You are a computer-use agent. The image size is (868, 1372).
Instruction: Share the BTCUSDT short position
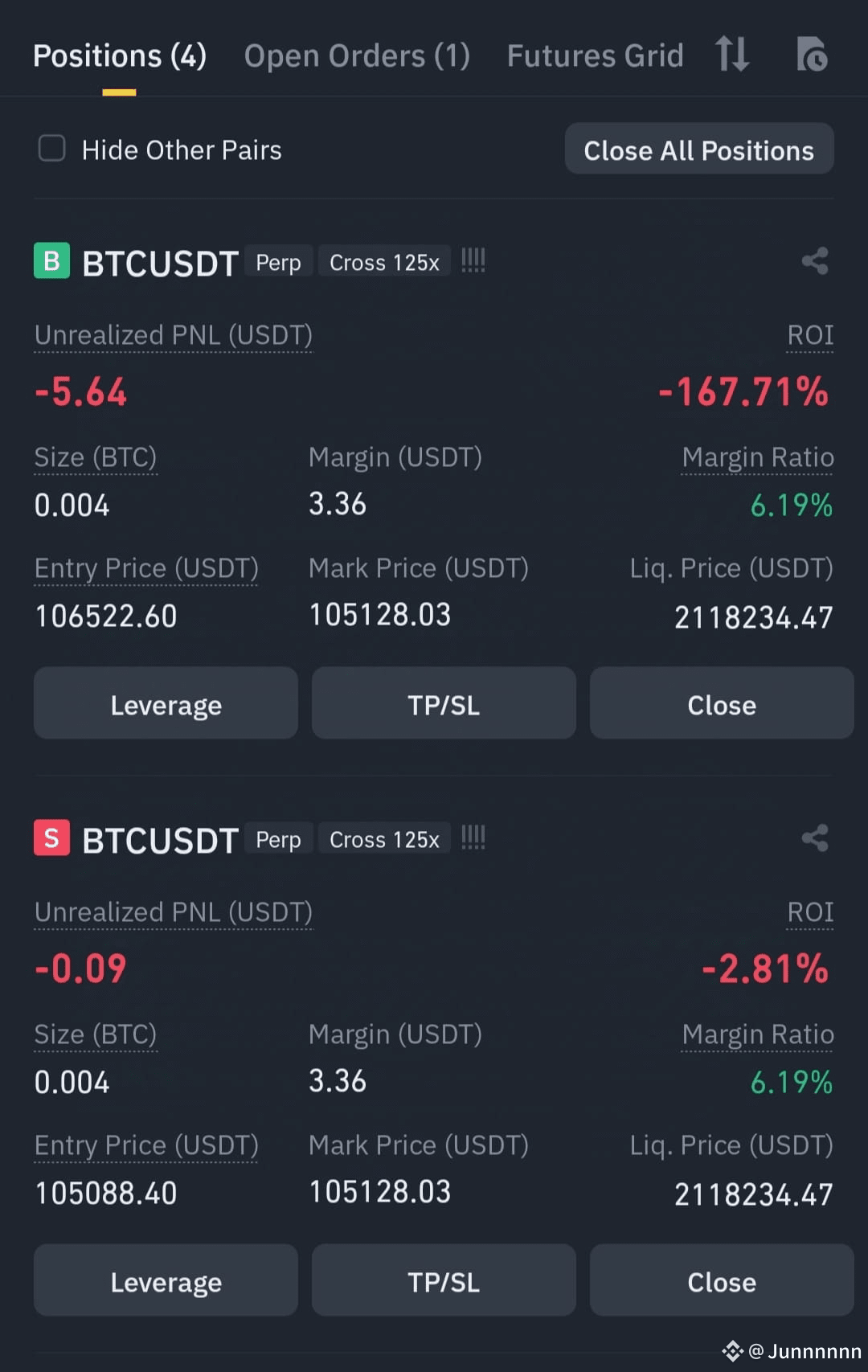point(815,838)
